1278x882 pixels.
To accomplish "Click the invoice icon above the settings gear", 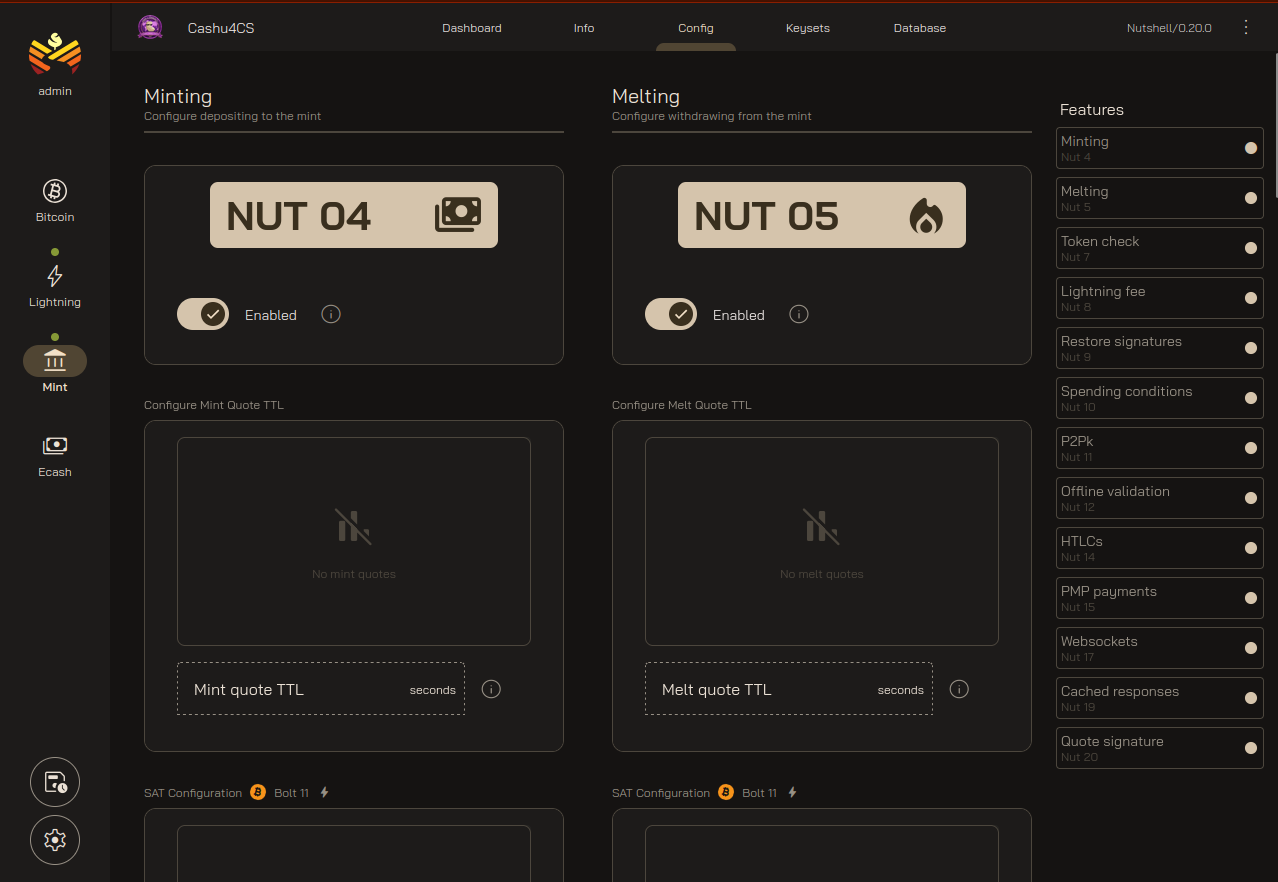I will pyautogui.click(x=54, y=782).
